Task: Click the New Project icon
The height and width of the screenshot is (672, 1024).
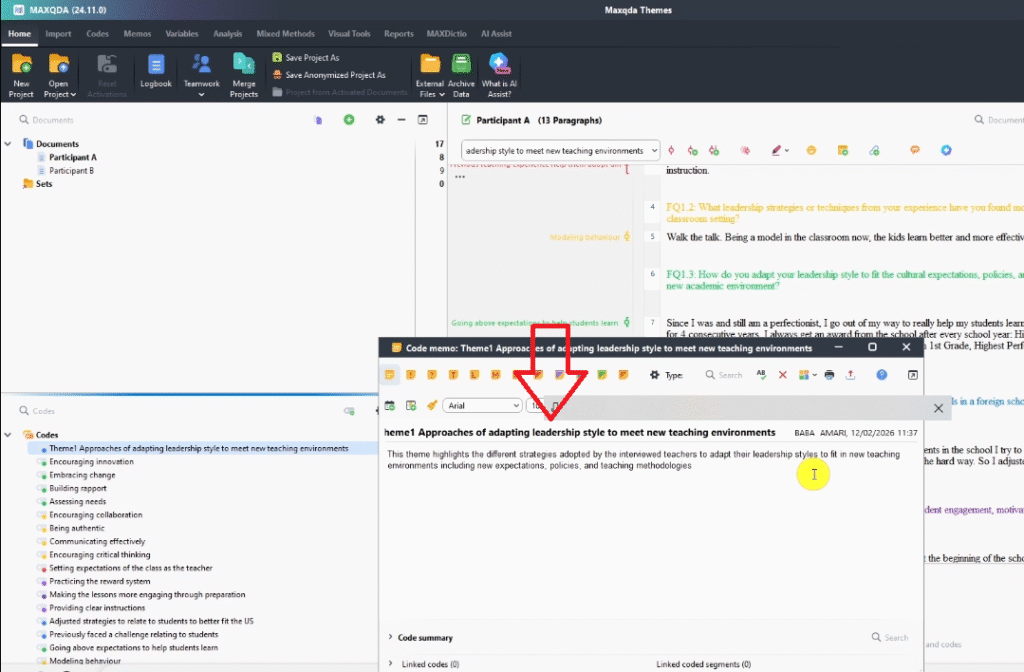Action: (x=21, y=67)
